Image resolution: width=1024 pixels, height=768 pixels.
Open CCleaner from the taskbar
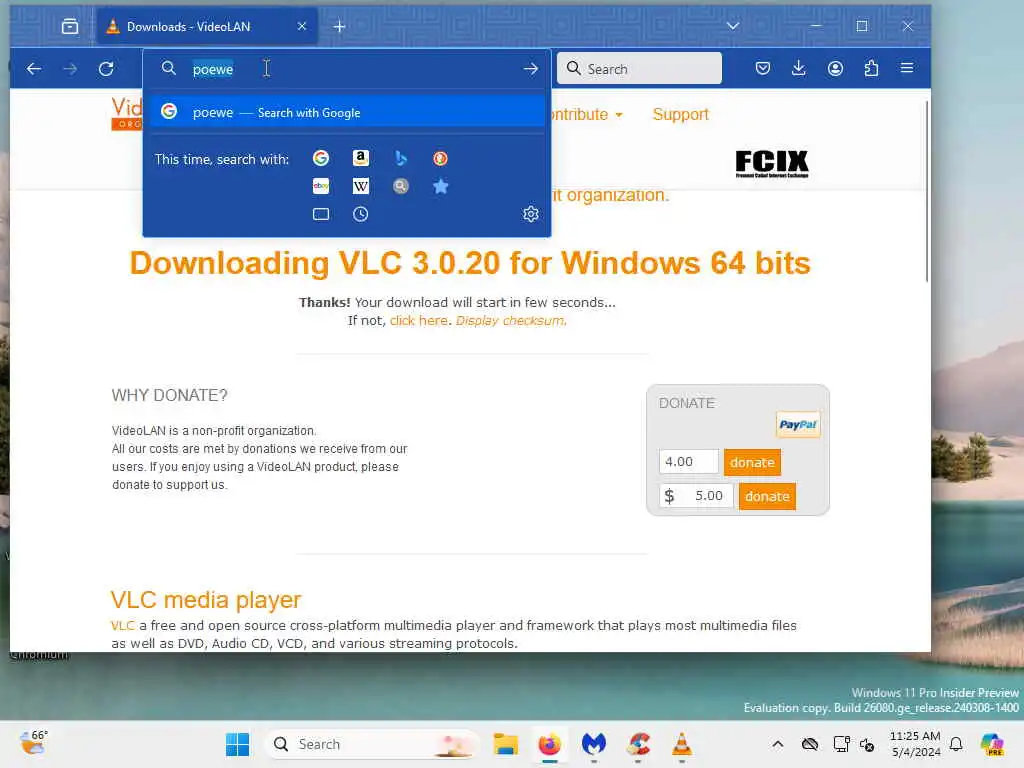point(638,744)
